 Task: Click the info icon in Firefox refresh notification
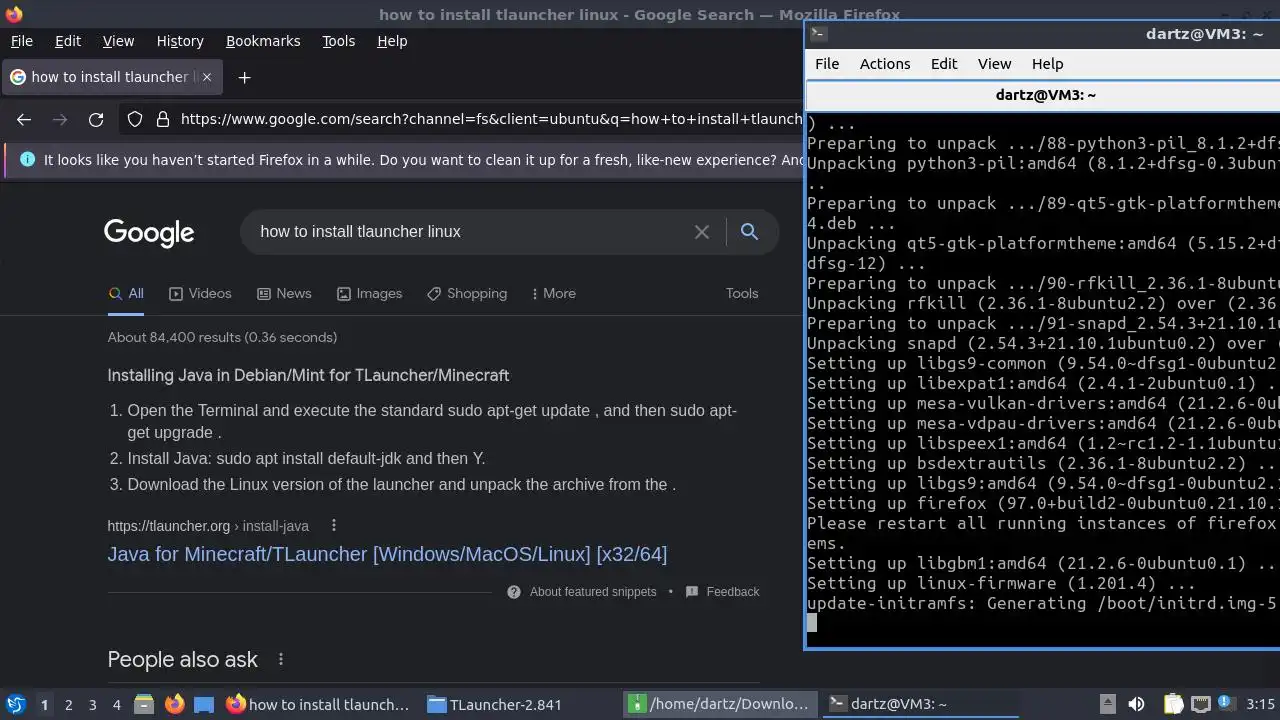pos(27,160)
